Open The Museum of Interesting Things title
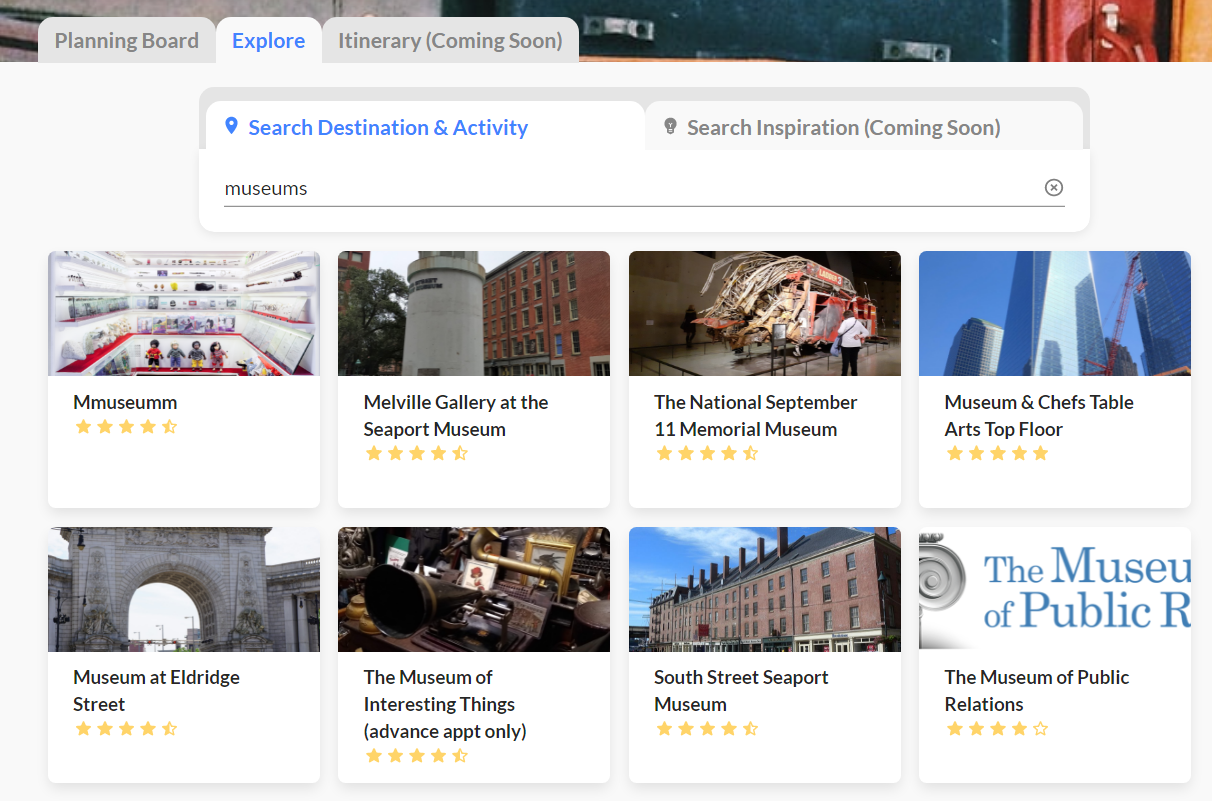This screenshot has width=1212, height=801. pyautogui.click(x=444, y=704)
